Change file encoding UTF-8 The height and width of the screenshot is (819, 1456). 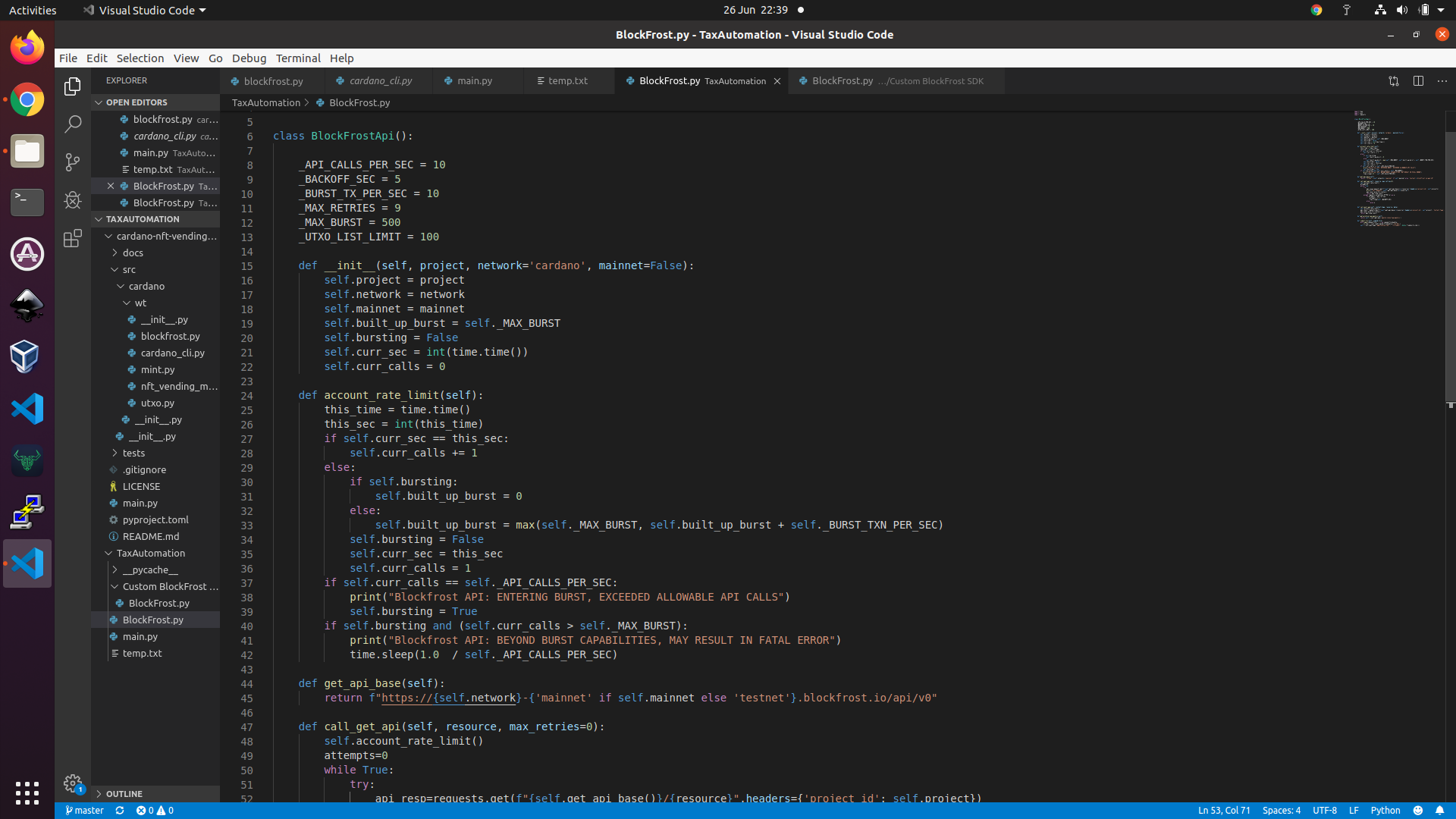1325,811
